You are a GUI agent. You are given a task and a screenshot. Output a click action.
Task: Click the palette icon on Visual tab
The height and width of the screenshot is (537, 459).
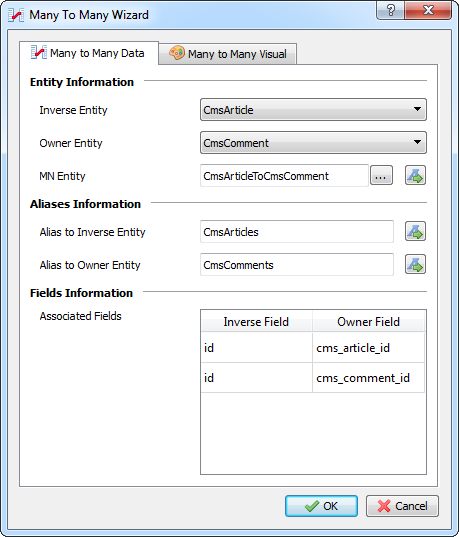click(x=177, y=53)
